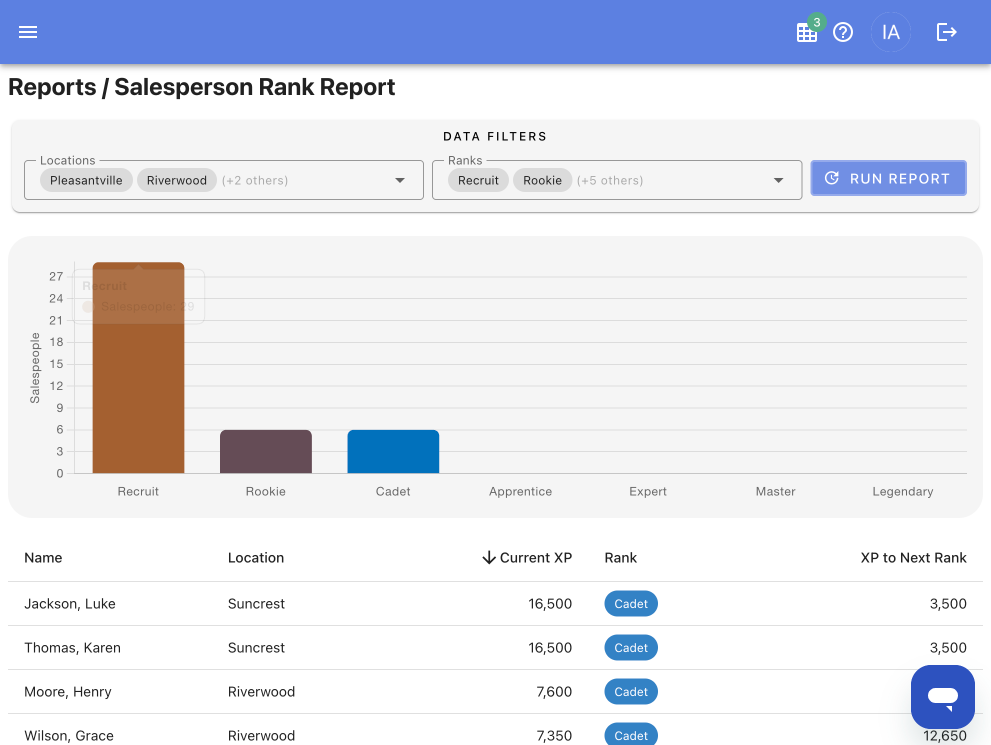The height and width of the screenshot is (745, 991).
Task: Sort by Current XP column header
Action: point(535,558)
